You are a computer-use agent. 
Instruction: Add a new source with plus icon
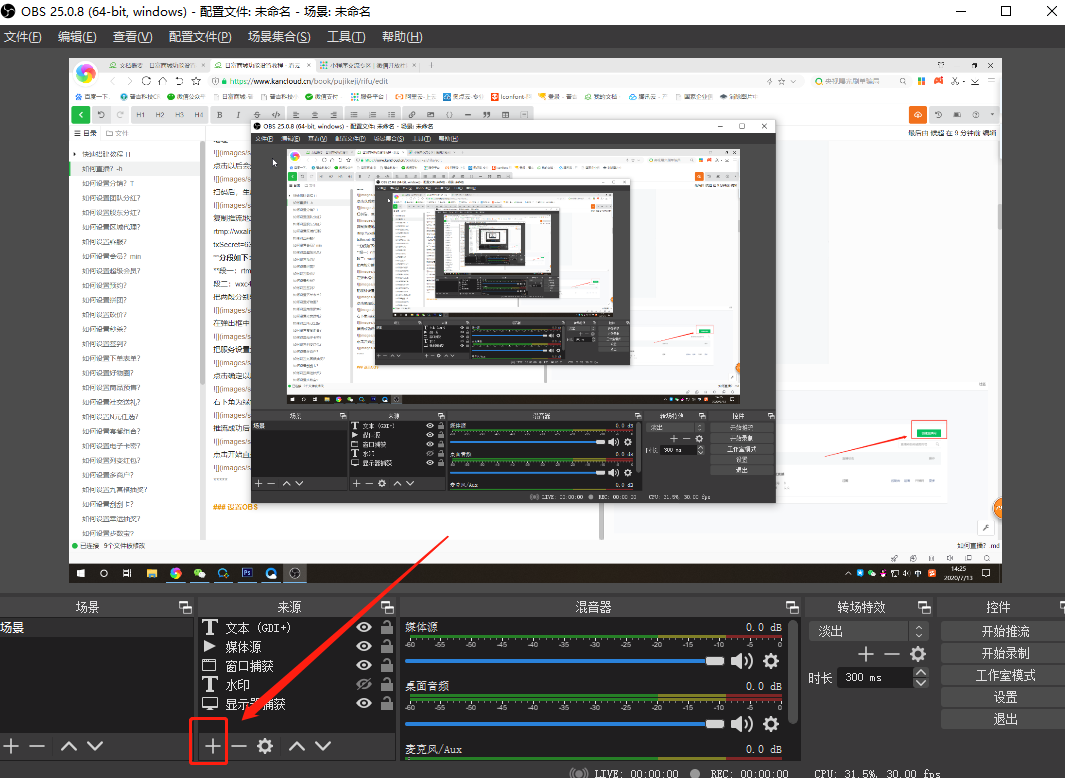(x=213, y=745)
